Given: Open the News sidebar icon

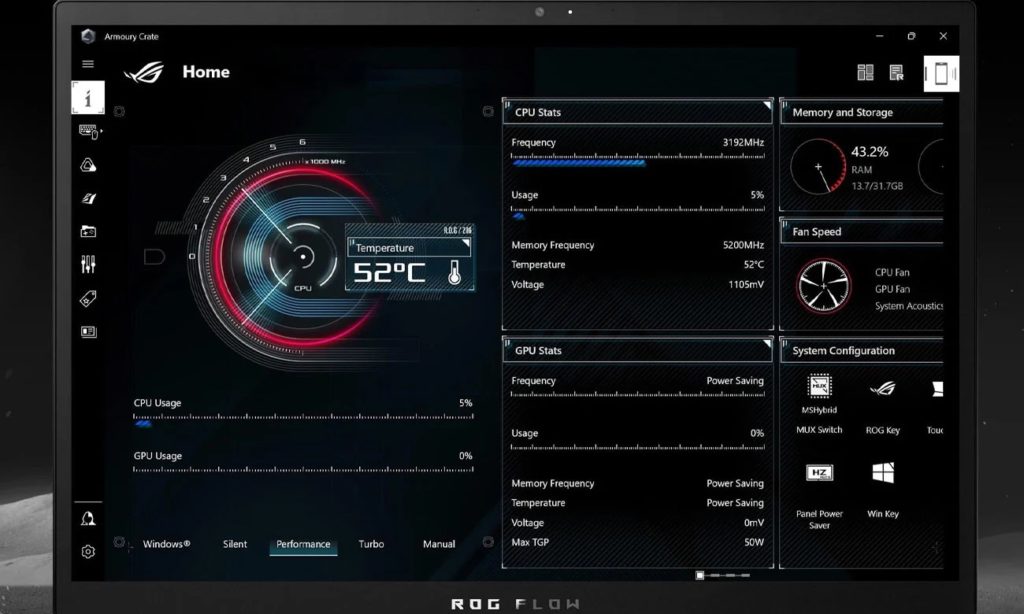Looking at the screenshot, I should pyautogui.click(x=89, y=332).
